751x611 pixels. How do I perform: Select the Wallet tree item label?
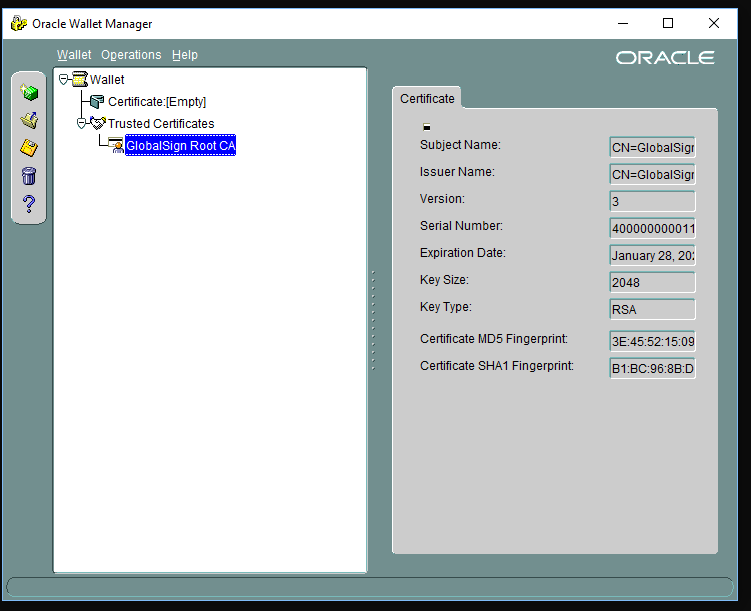click(107, 79)
